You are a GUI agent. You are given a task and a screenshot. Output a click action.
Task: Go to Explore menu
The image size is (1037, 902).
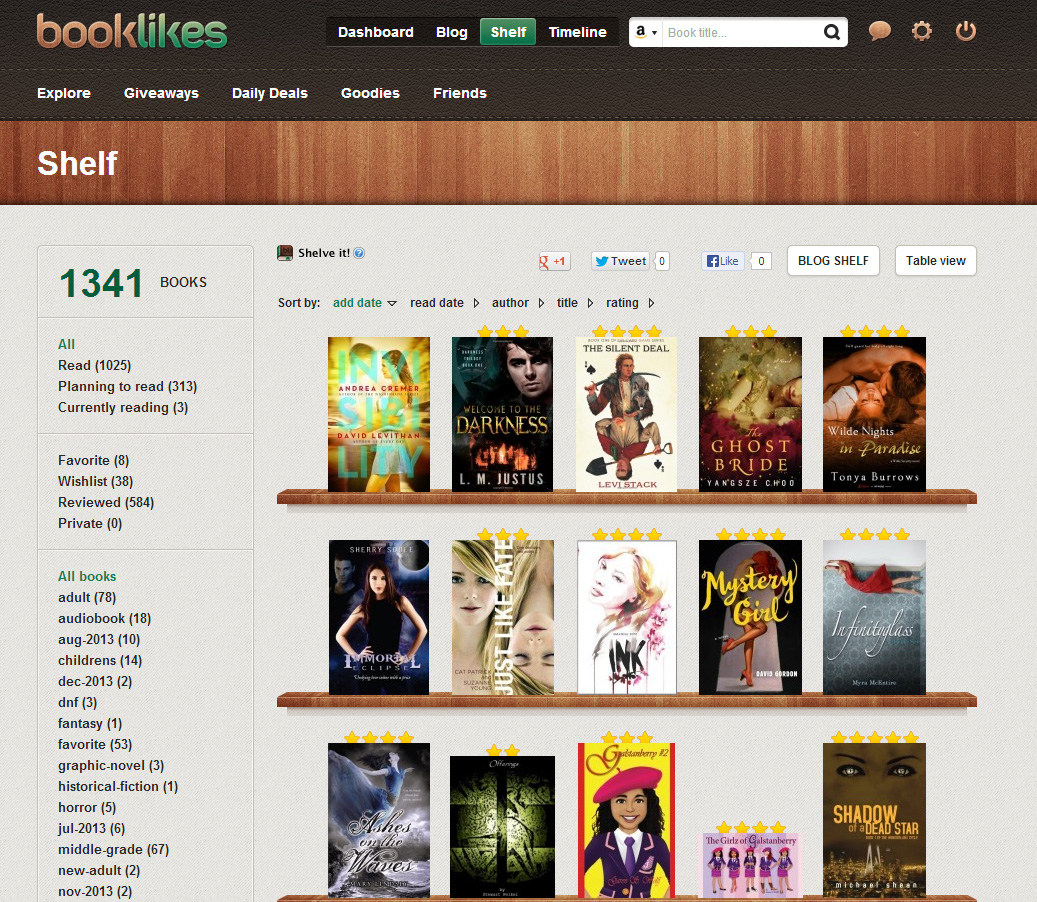(x=63, y=93)
